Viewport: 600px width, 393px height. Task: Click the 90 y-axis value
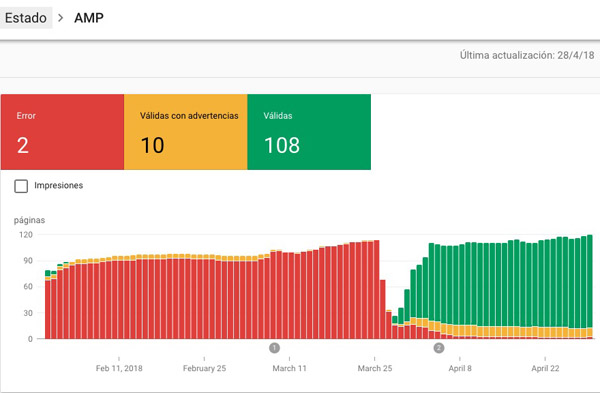point(28,261)
